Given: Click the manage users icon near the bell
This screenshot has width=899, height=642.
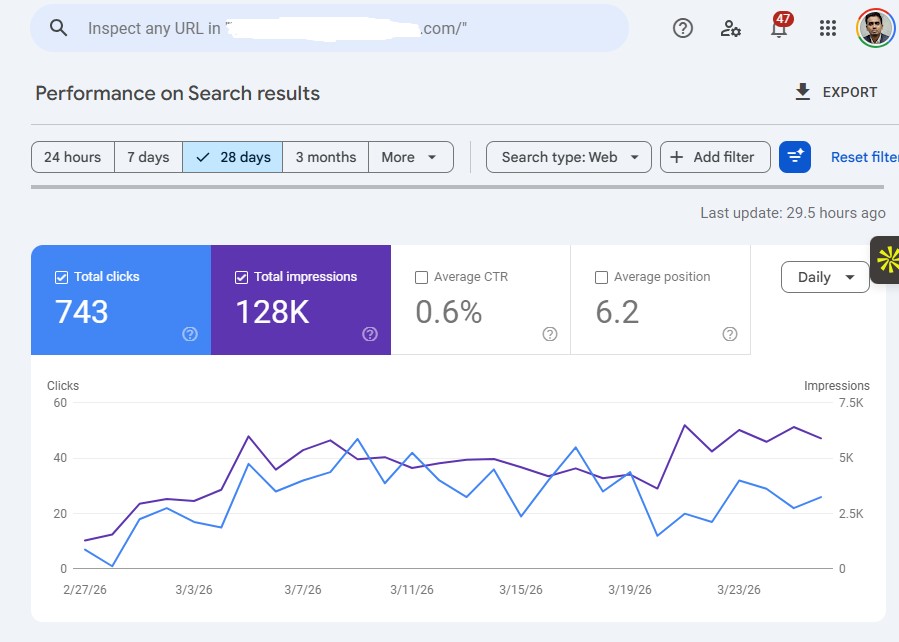Looking at the screenshot, I should [x=731, y=28].
